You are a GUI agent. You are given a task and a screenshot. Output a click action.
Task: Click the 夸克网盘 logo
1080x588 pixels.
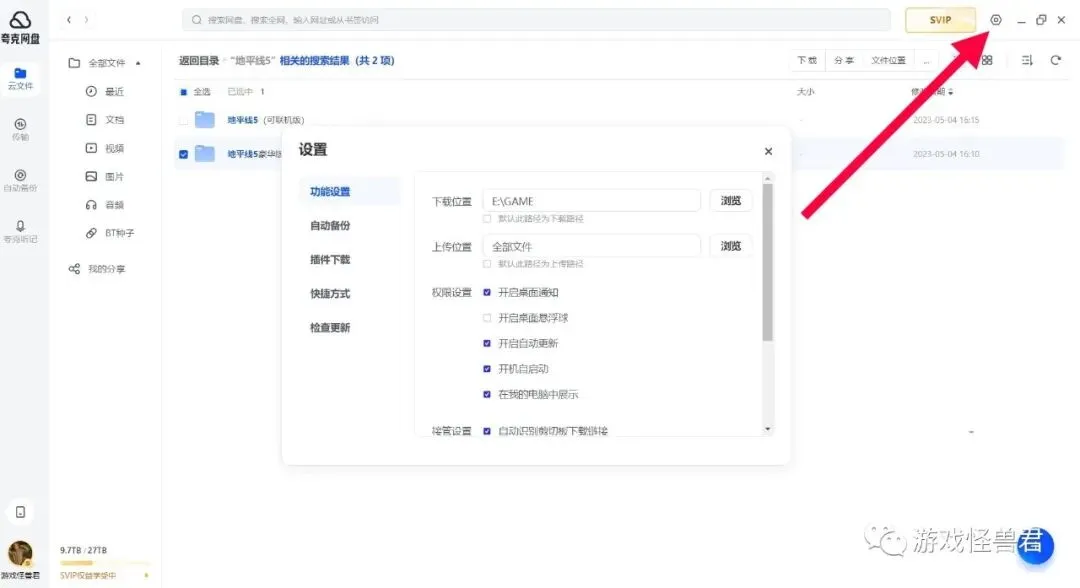20,27
